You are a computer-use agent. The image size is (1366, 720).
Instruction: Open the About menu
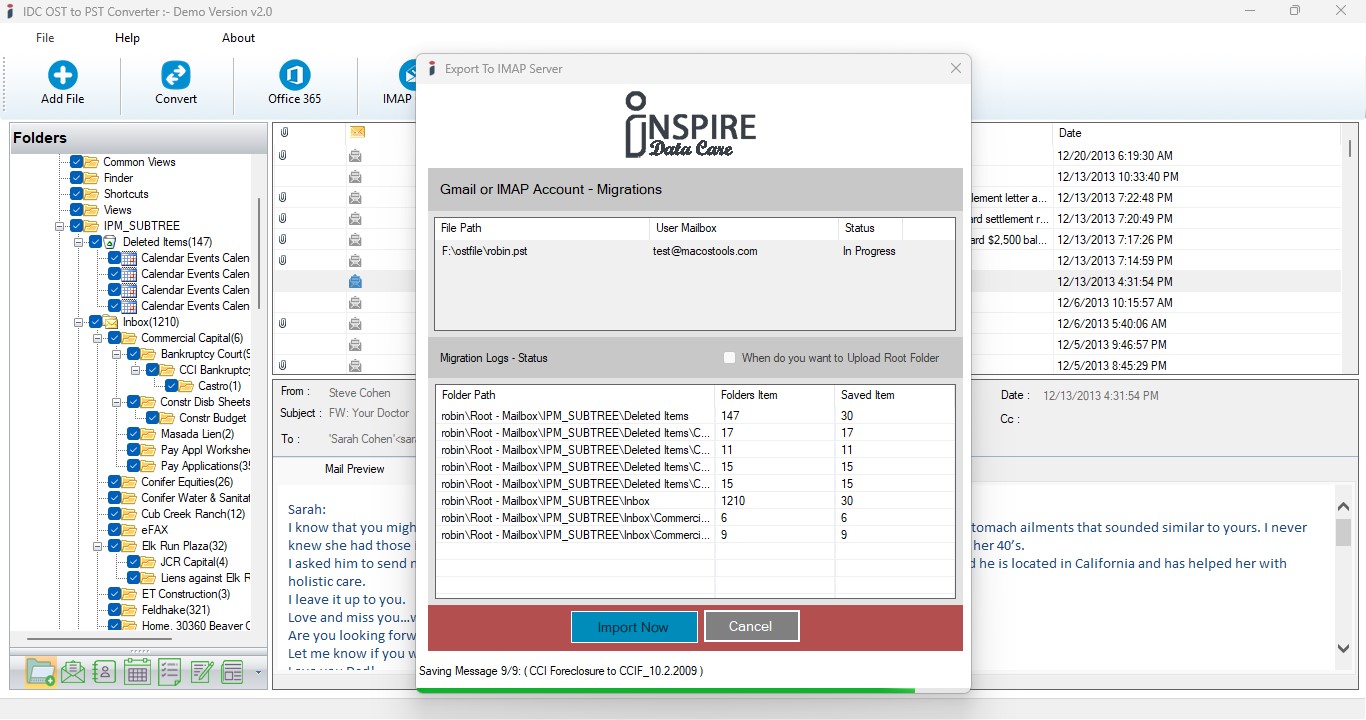click(x=238, y=38)
